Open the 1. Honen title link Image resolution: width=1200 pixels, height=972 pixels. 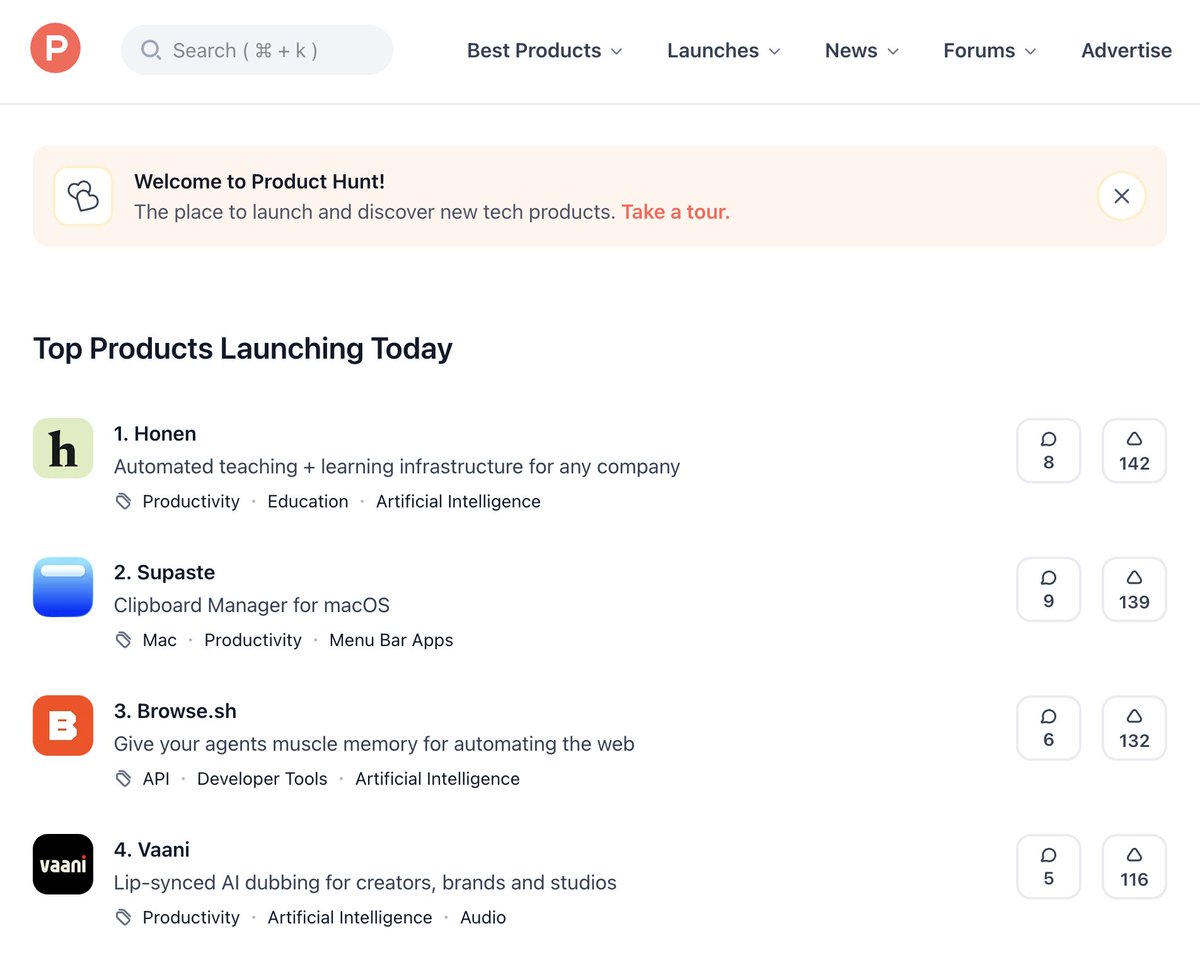pyautogui.click(x=155, y=433)
